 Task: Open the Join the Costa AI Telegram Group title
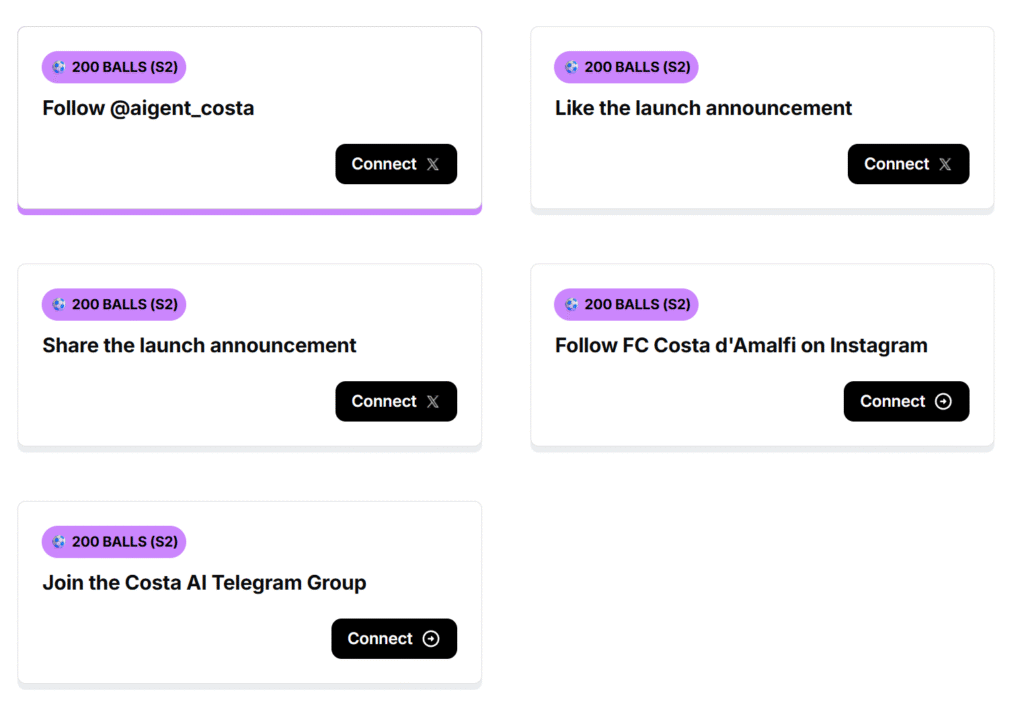(x=204, y=583)
